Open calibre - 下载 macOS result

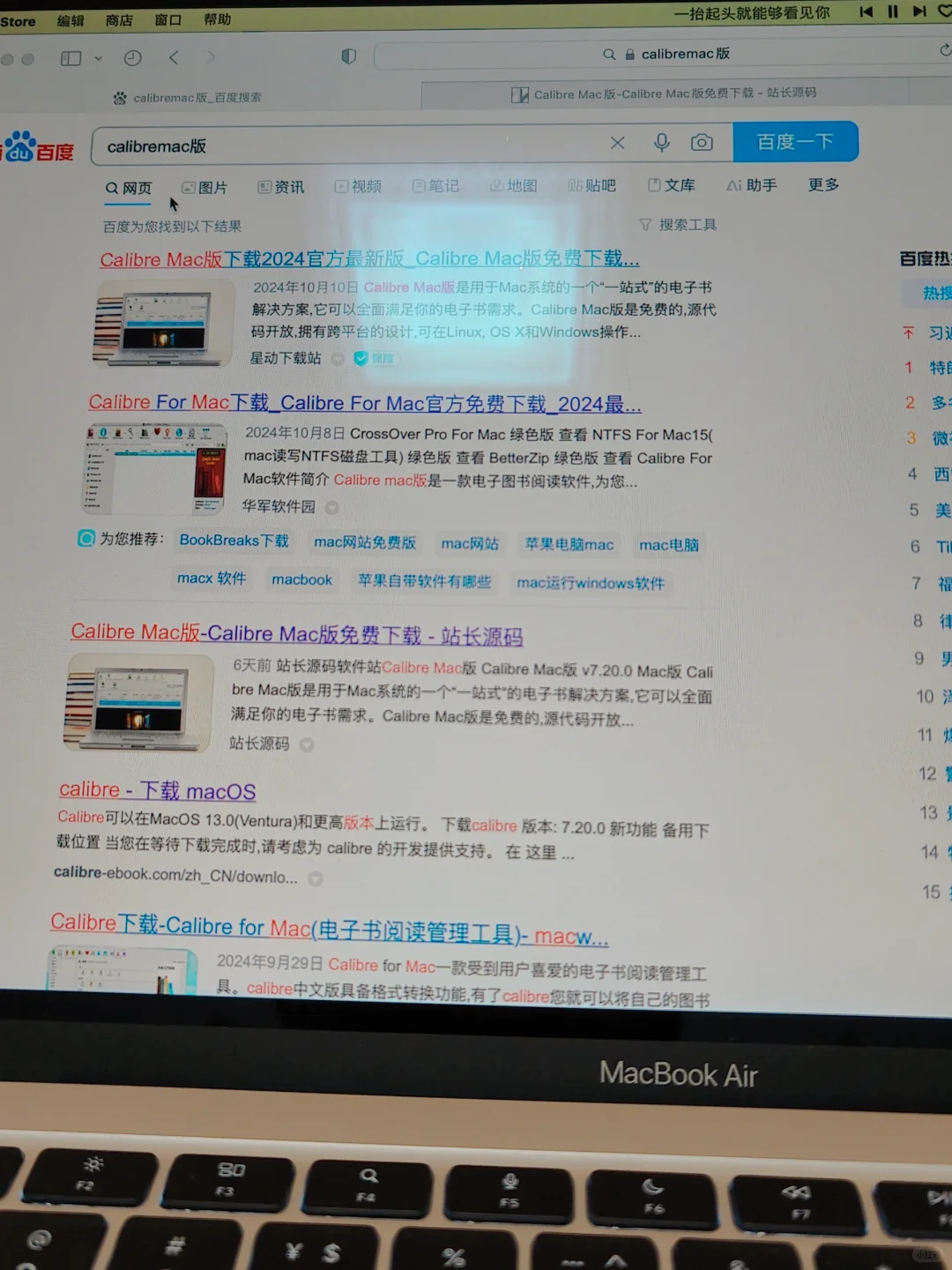click(x=158, y=791)
